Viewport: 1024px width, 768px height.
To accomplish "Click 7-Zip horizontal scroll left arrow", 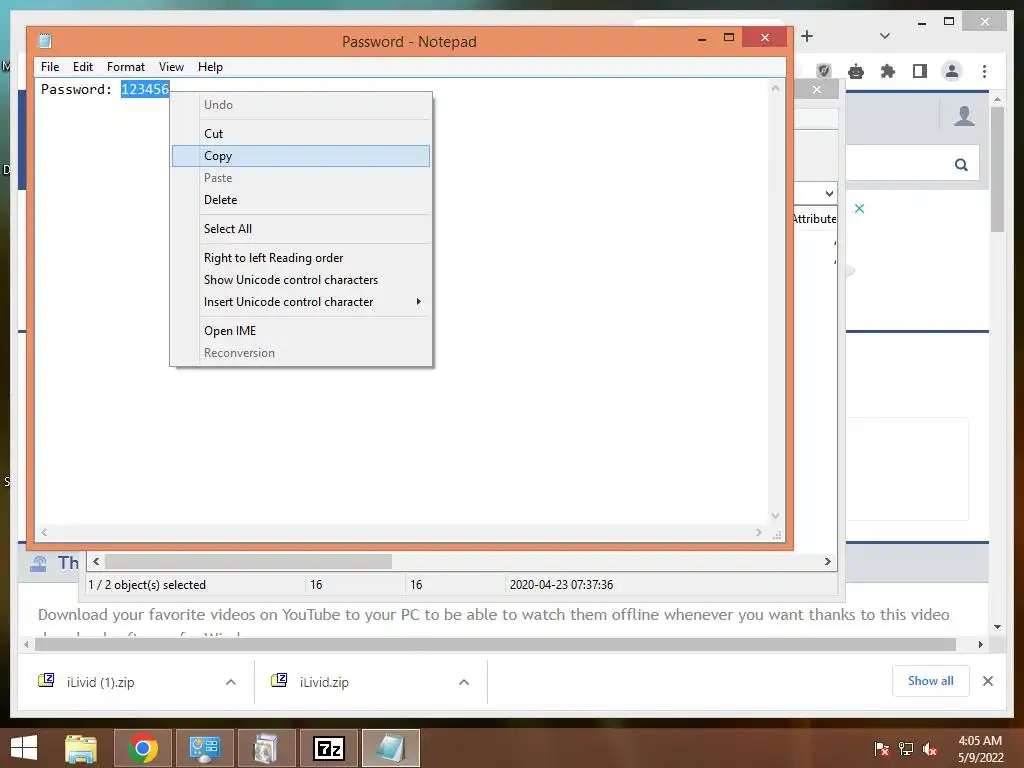I will coord(96,562).
